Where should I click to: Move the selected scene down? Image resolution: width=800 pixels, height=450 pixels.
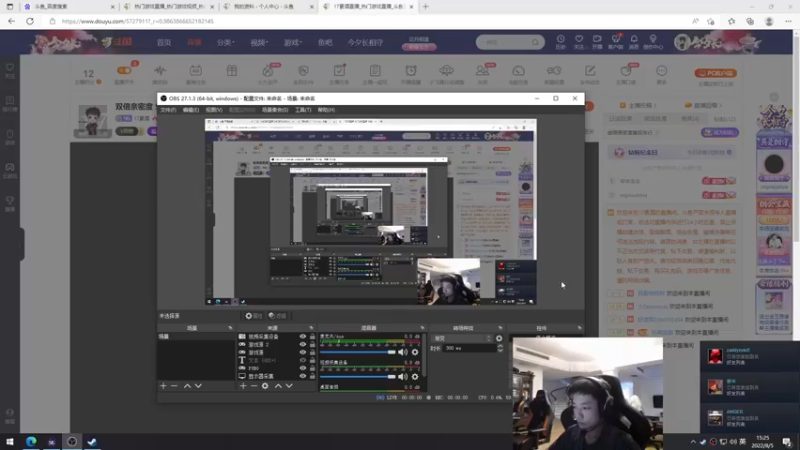(198, 386)
